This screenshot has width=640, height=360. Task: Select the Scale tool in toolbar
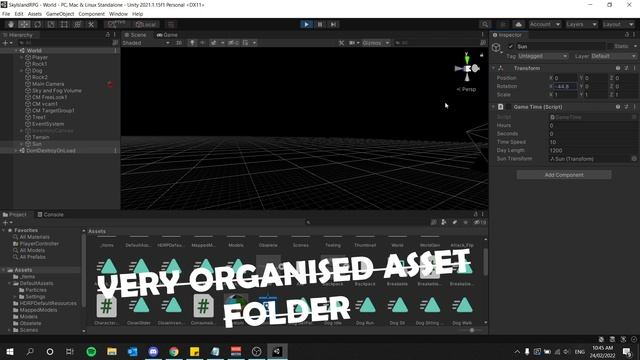pos(51,24)
